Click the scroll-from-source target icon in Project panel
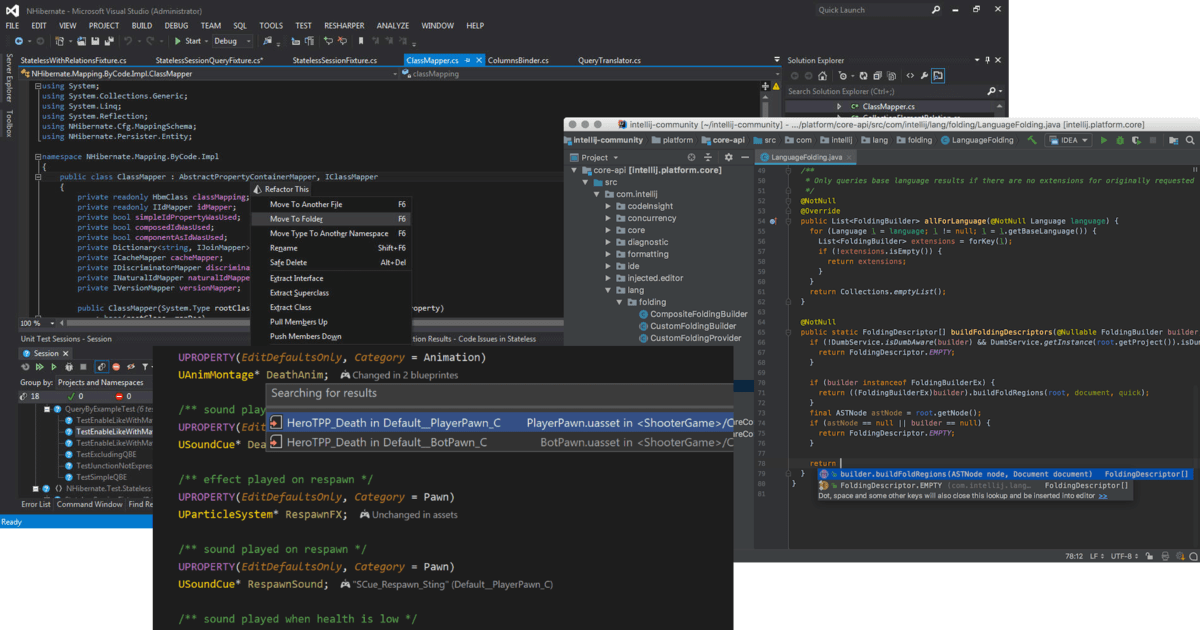This screenshot has height=630, width=1200. coord(691,157)
